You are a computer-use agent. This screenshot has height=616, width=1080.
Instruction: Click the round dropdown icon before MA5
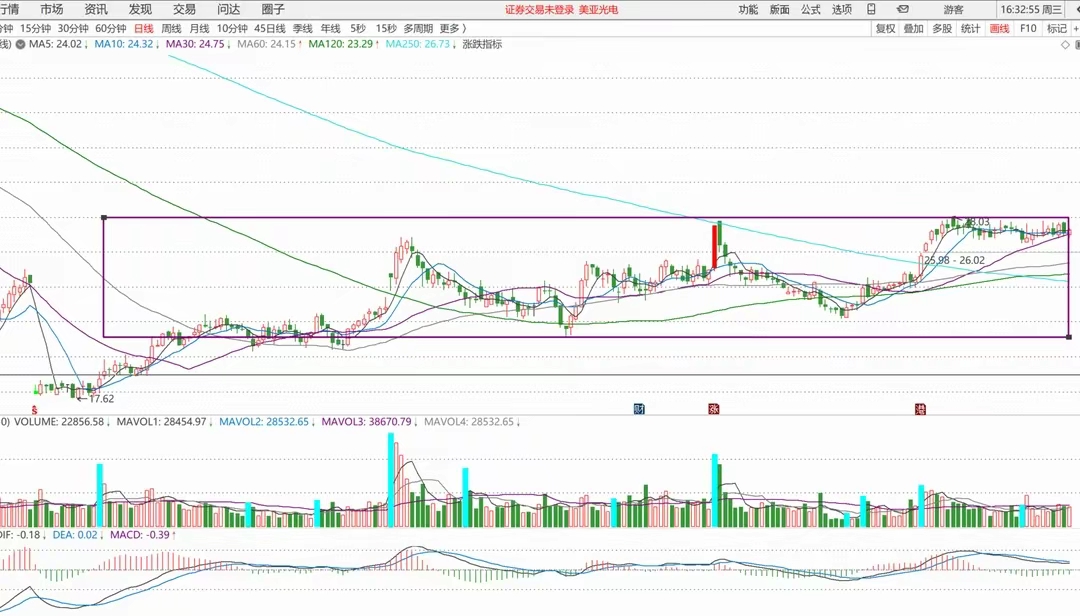pyautogui.click(x=21, y=44)
